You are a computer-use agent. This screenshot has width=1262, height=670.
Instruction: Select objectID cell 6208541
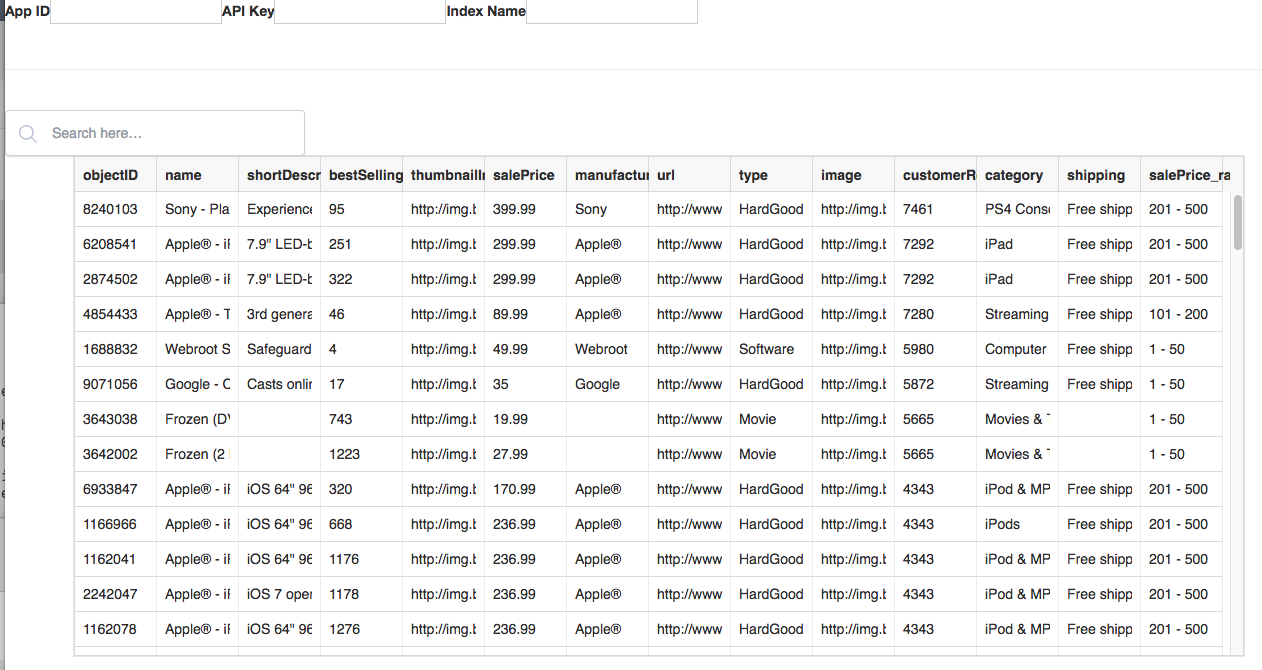click(115, 244)
